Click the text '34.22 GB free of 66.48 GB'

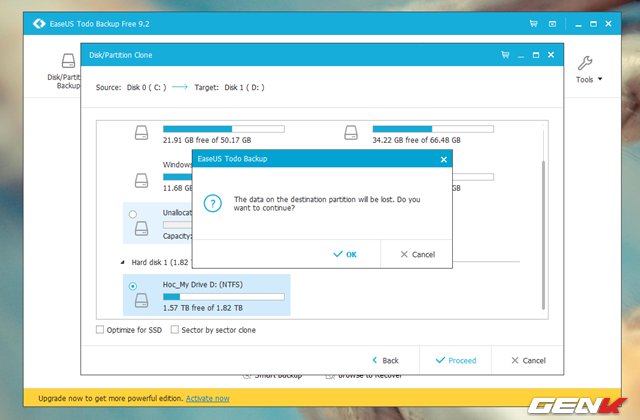pyautogui.click(x=416, y=140)
